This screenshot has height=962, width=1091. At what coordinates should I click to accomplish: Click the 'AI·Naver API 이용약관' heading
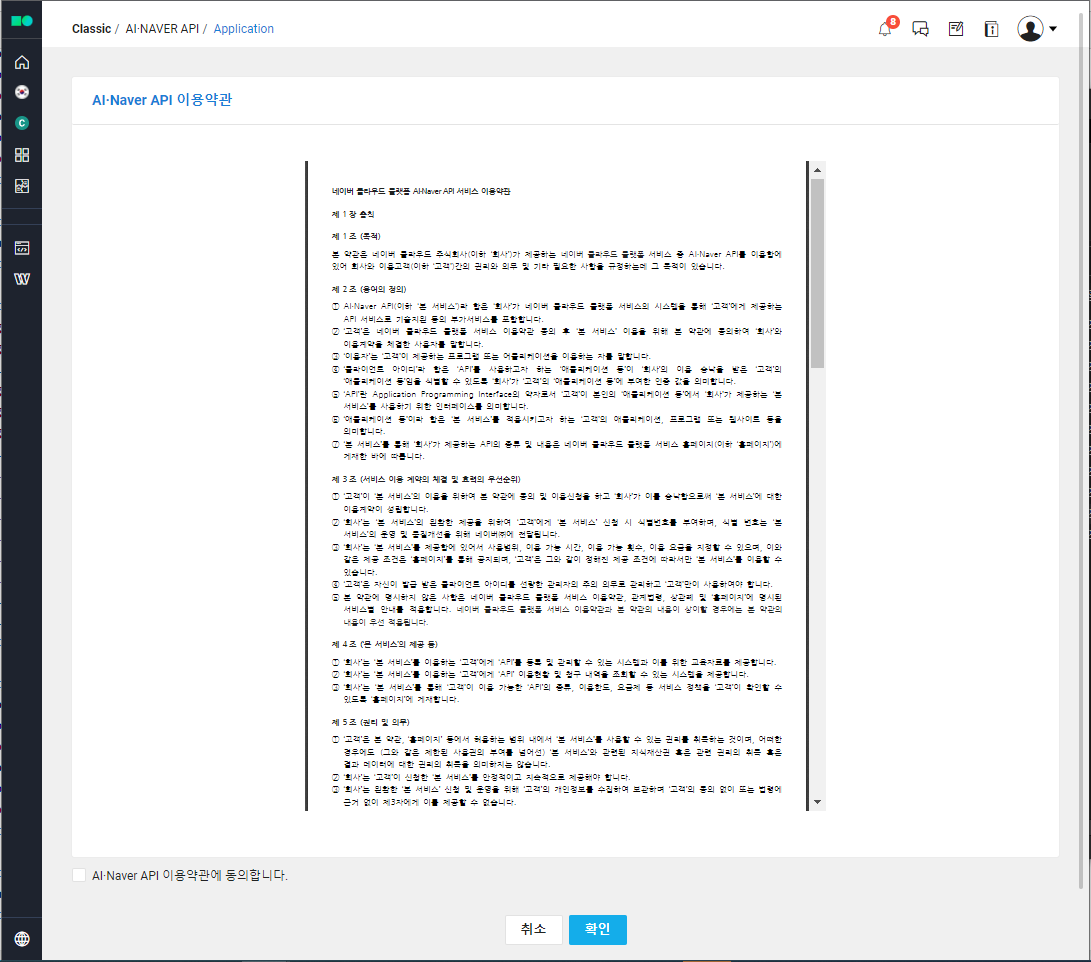tap(162, 100)
